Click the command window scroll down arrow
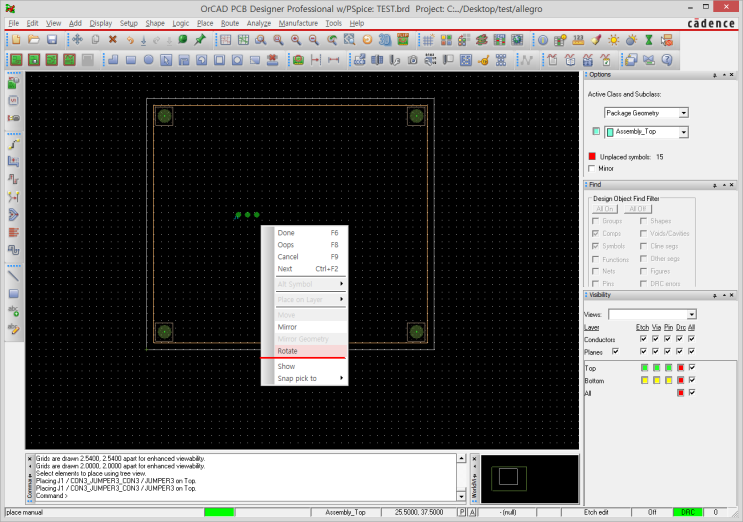743x522 pixels. [461, 496]
